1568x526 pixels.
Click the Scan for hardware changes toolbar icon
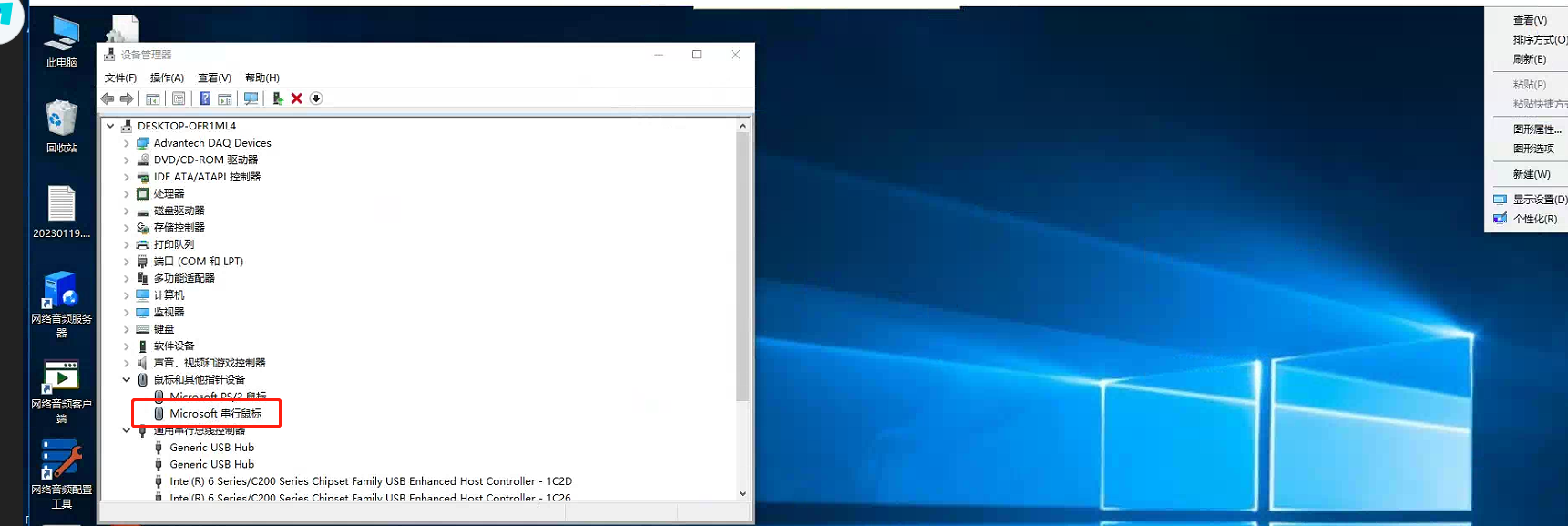(x=251, y=98)
